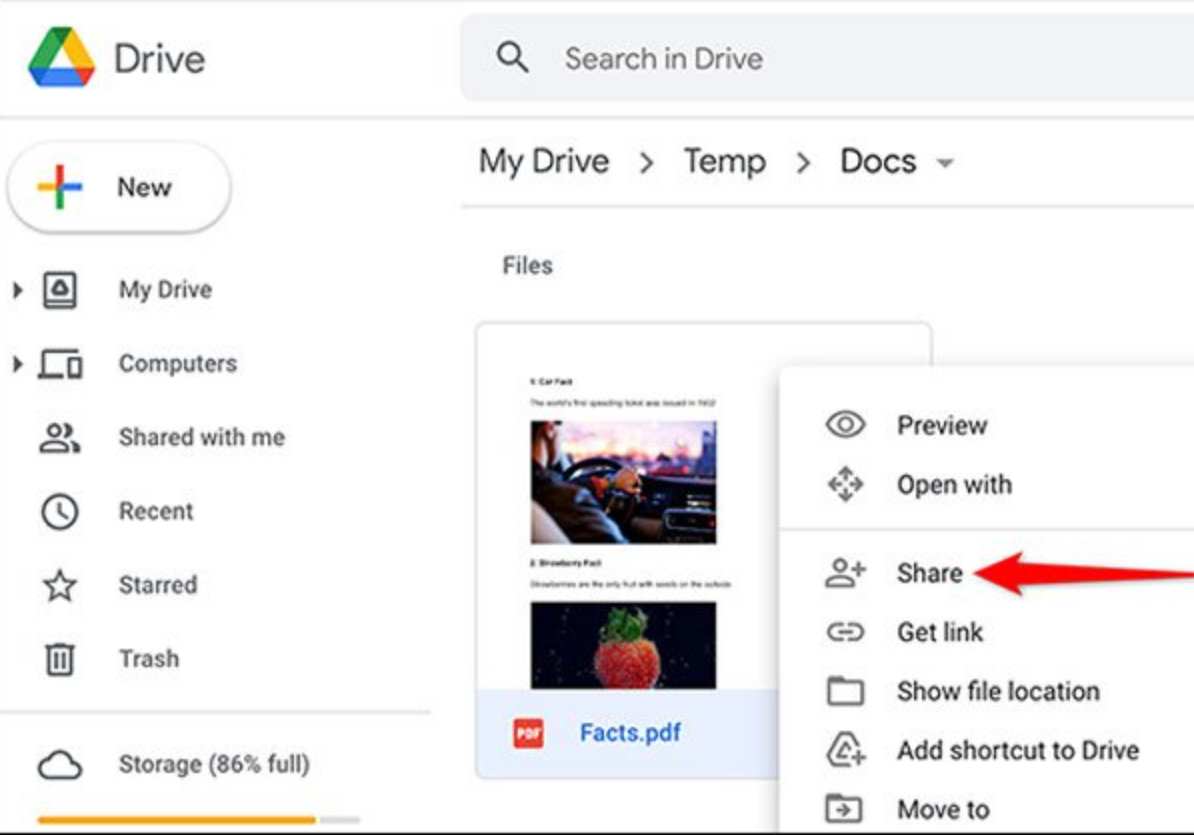Click the Recent clock icon
This screenshot has height=836, width=1194.
point(60,511)
